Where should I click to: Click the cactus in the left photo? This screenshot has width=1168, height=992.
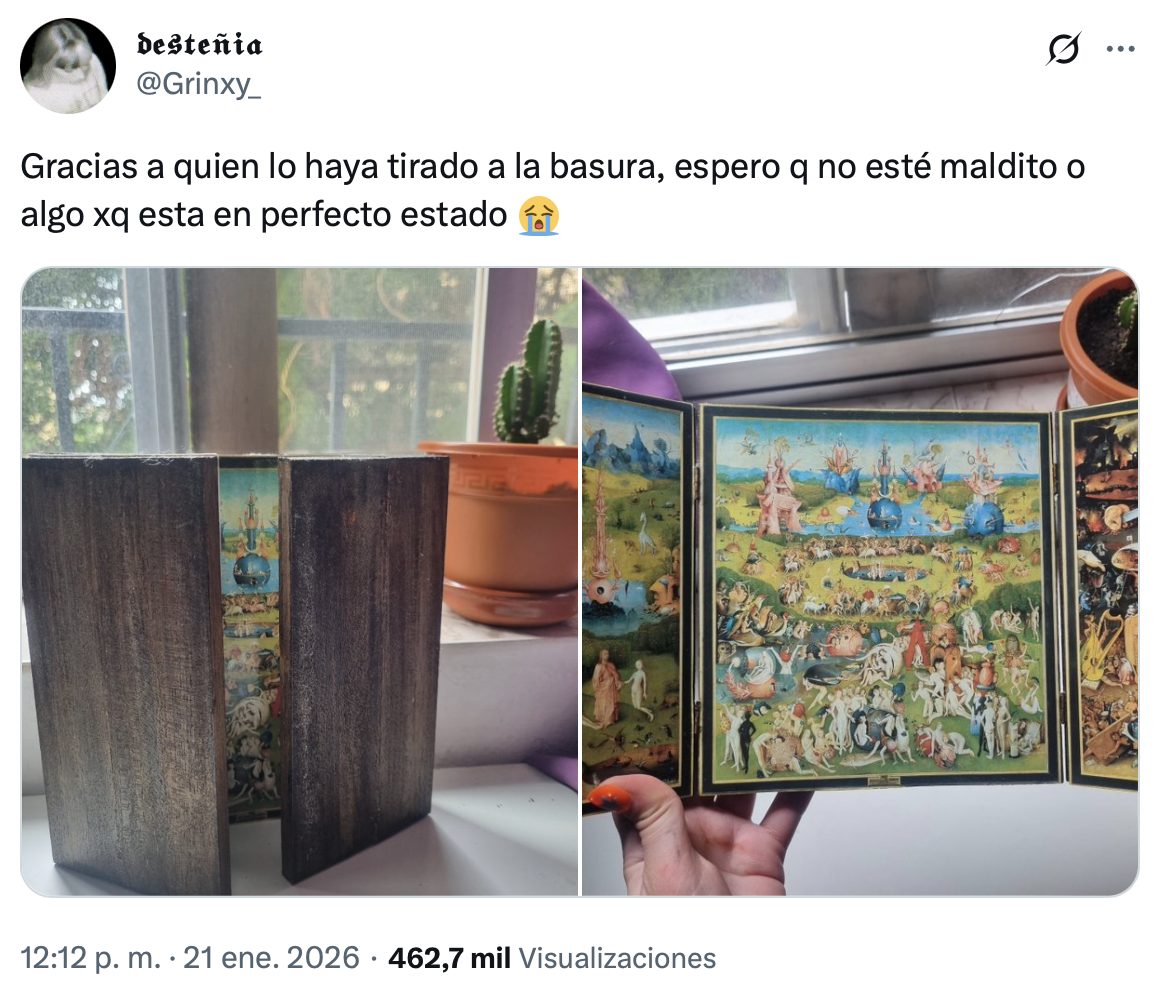528,384
